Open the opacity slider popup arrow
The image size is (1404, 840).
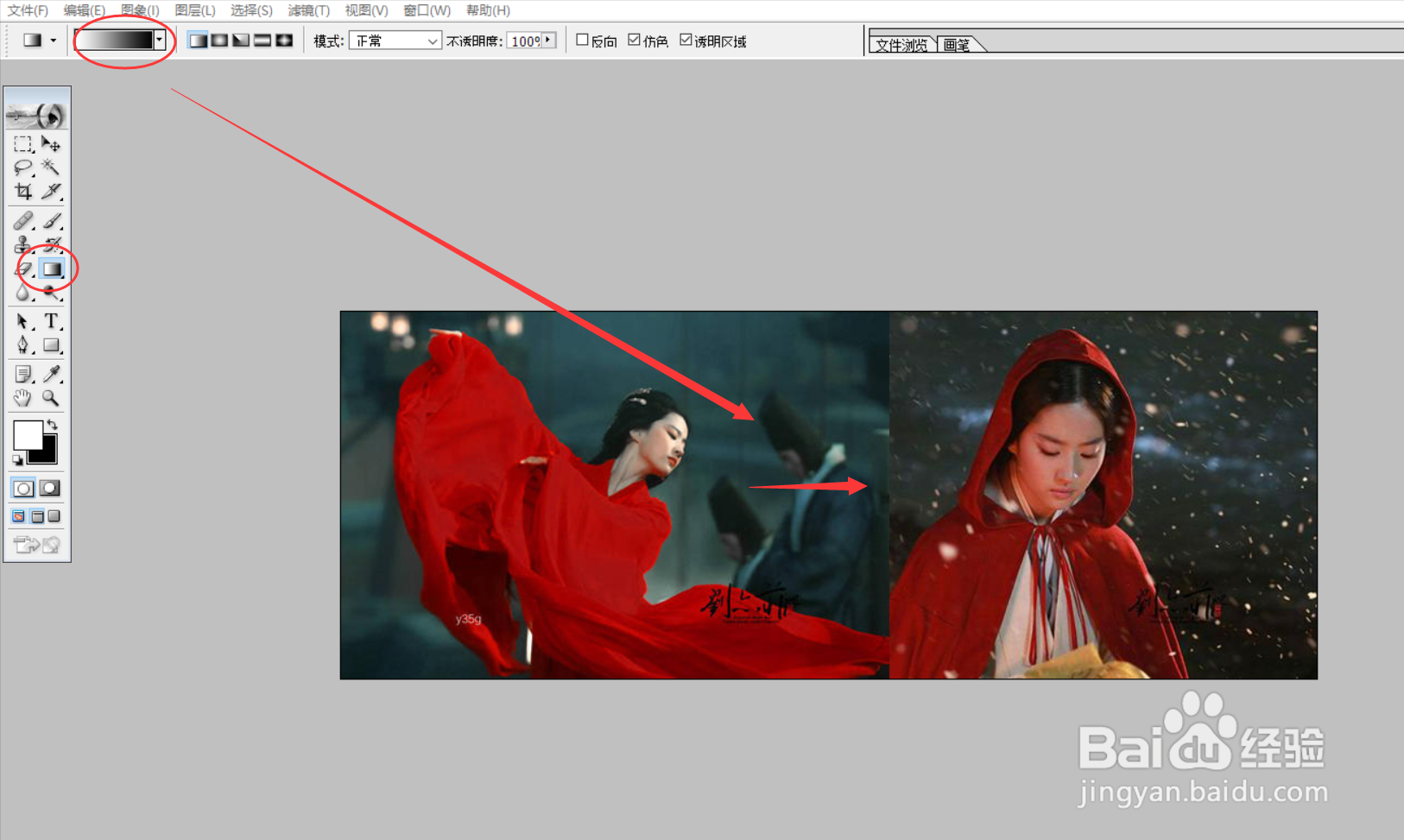pos(548,41)
